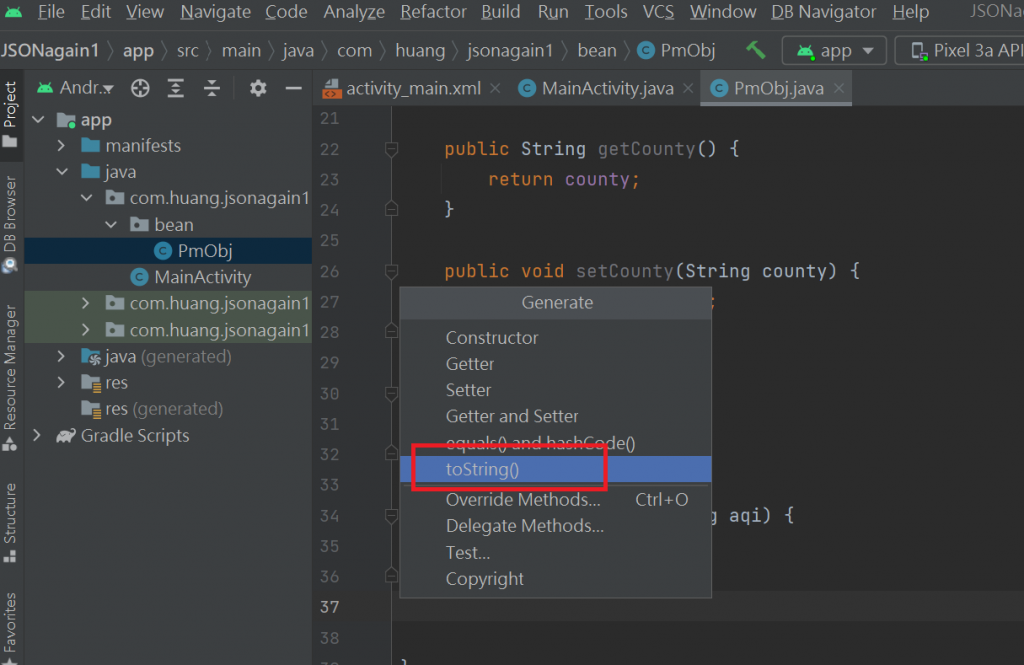Viewport: 1024px width, 665px height.
Task: Expand Gradle Scripts node
Action: [37, 435]
